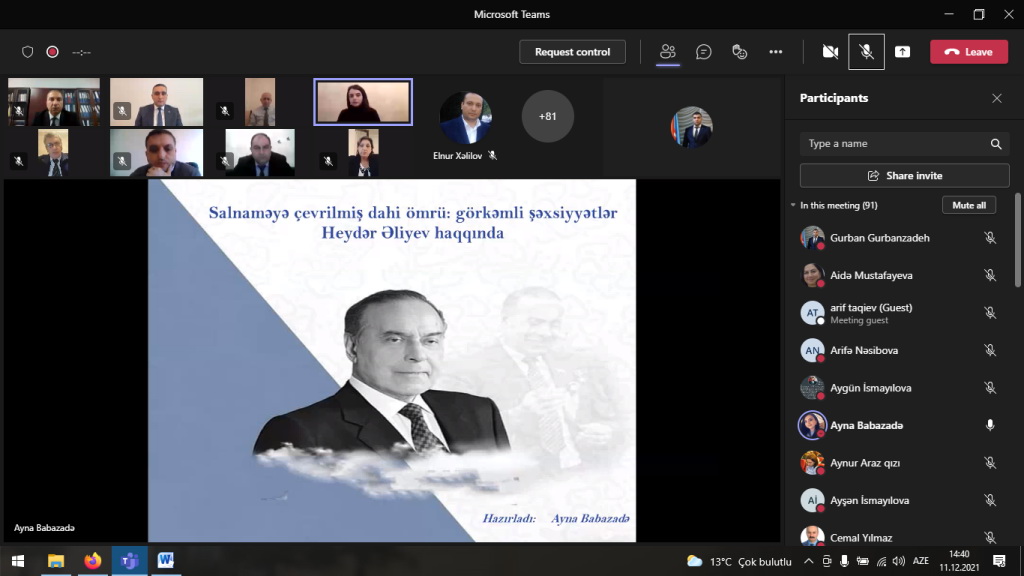
Task: Click the 'Type a name' search field
Action: tap(895, 144)
